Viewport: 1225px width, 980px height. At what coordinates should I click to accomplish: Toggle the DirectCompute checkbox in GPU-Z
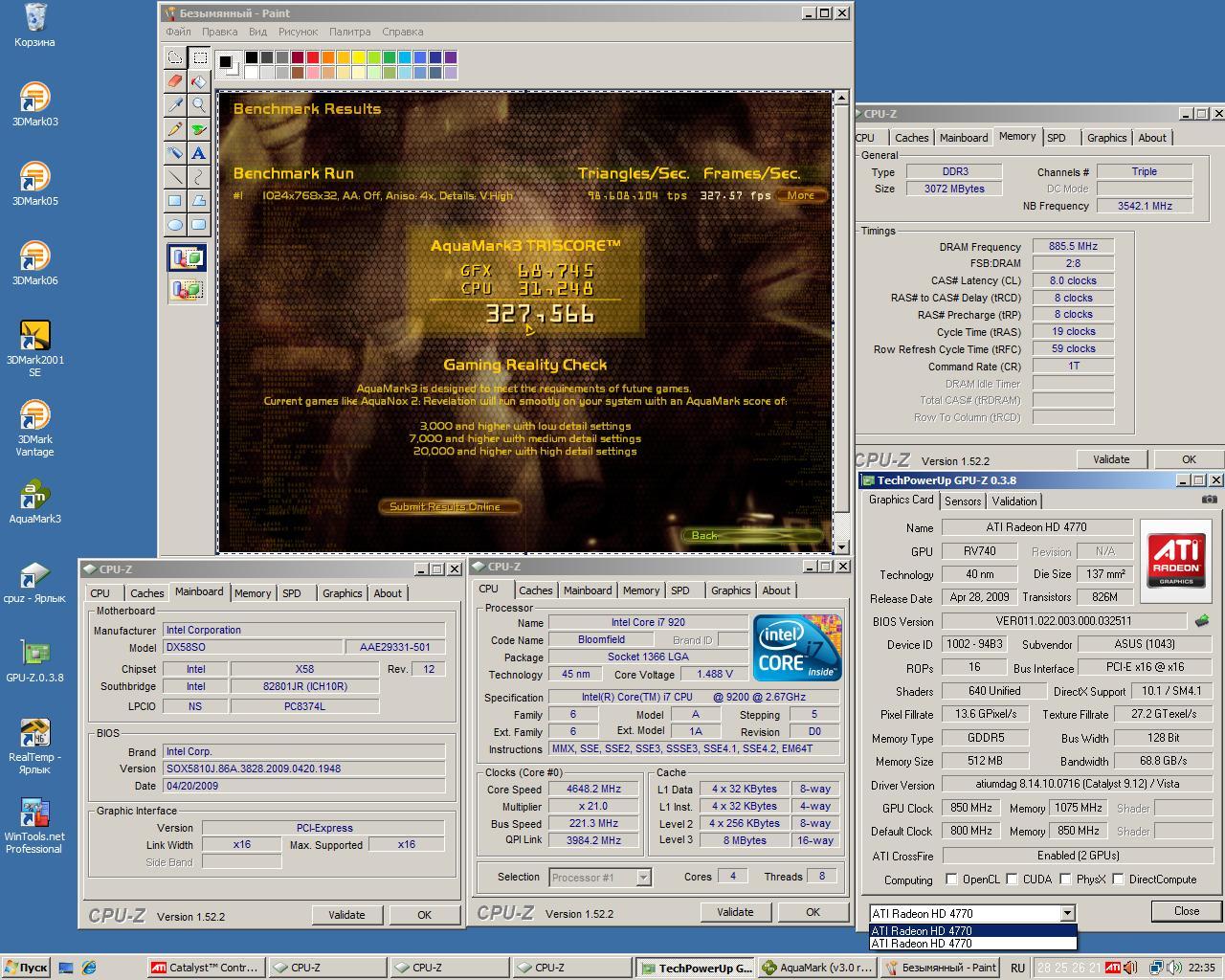click(1118, 879)
